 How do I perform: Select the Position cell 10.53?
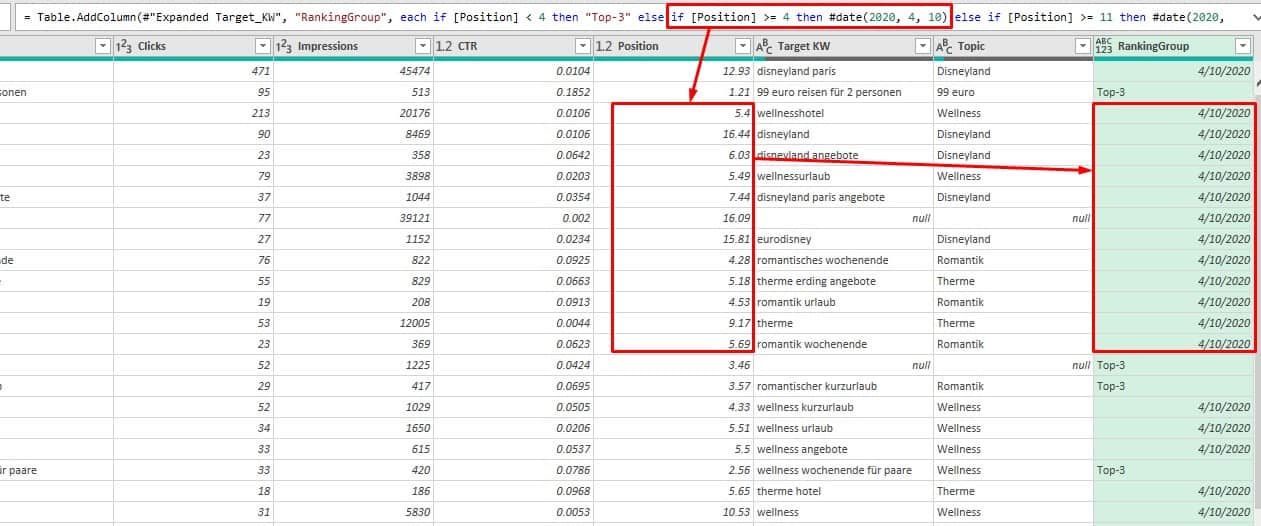click(672, 512)
